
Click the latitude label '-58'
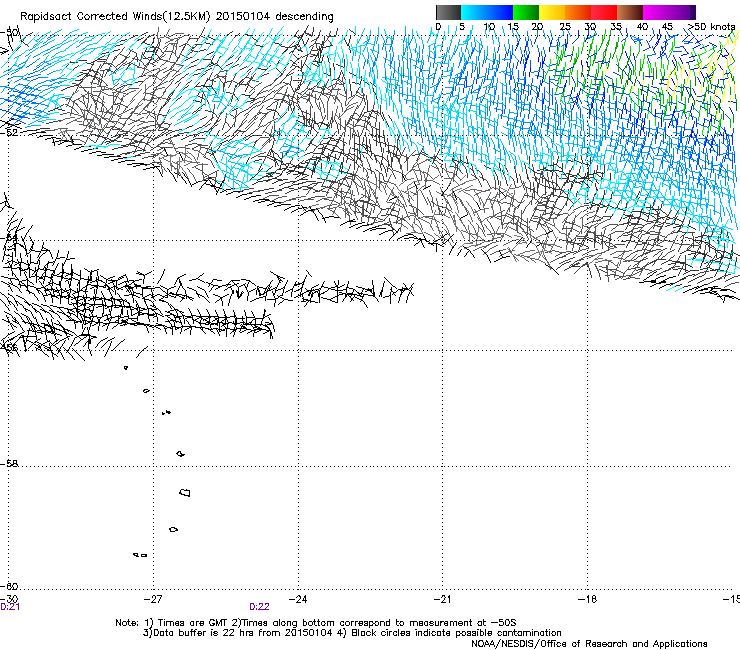[x=9, y=464]
